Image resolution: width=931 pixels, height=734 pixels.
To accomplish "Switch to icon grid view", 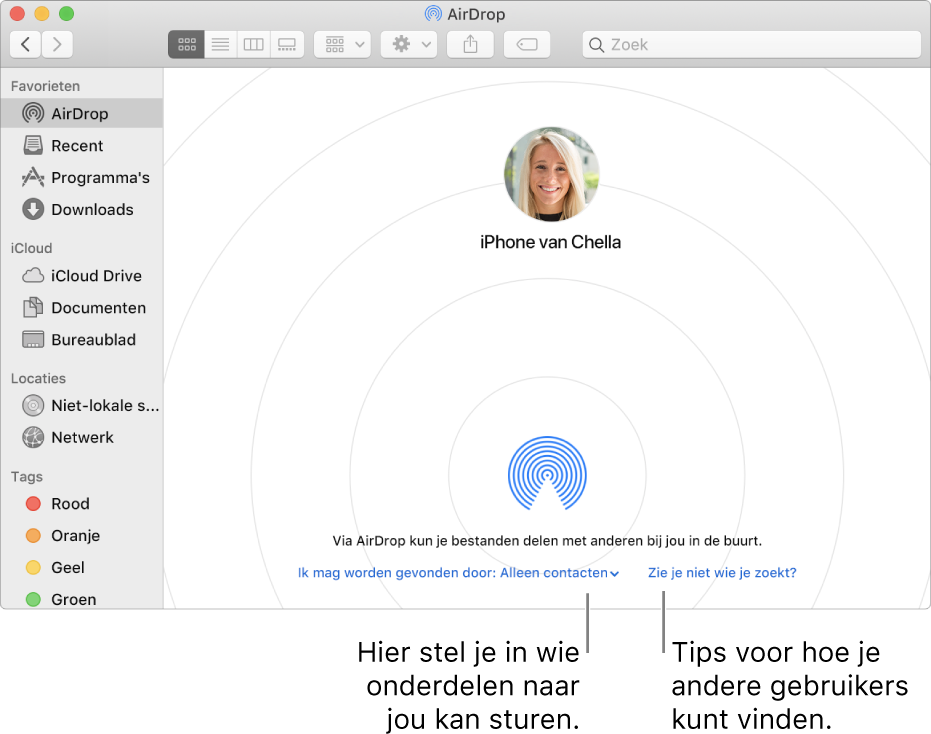I will click(186, 45).
